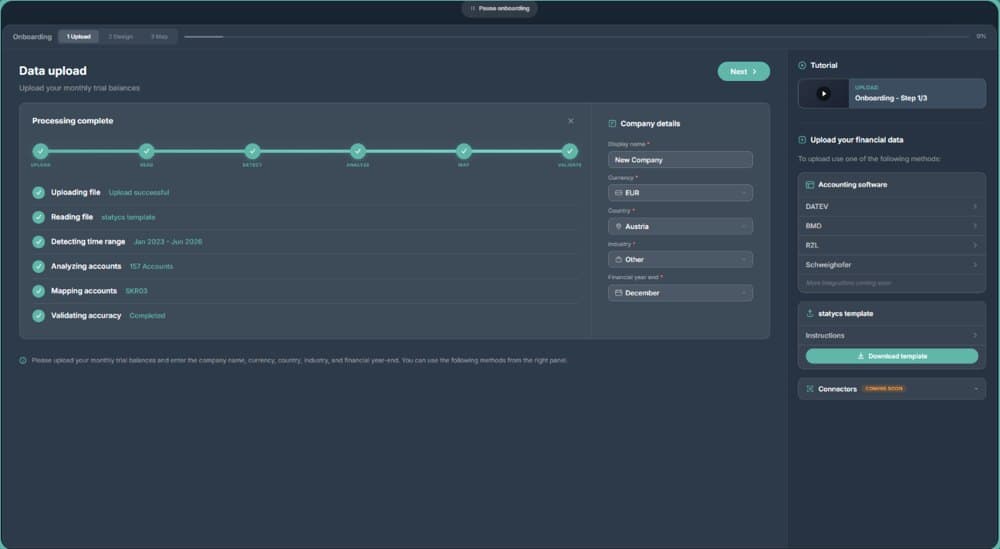Click the Display name field with New Company
This screenshot has width=1000, height=549.
(680, 159)
